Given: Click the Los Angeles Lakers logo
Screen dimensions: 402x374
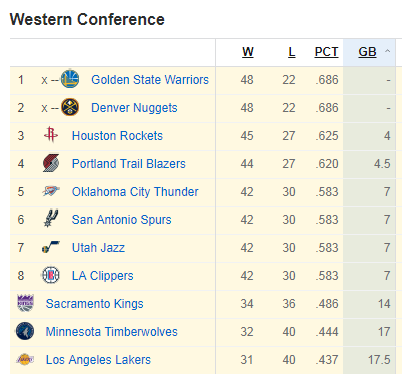Looking at the screenshot, I should tap(25, 359).
